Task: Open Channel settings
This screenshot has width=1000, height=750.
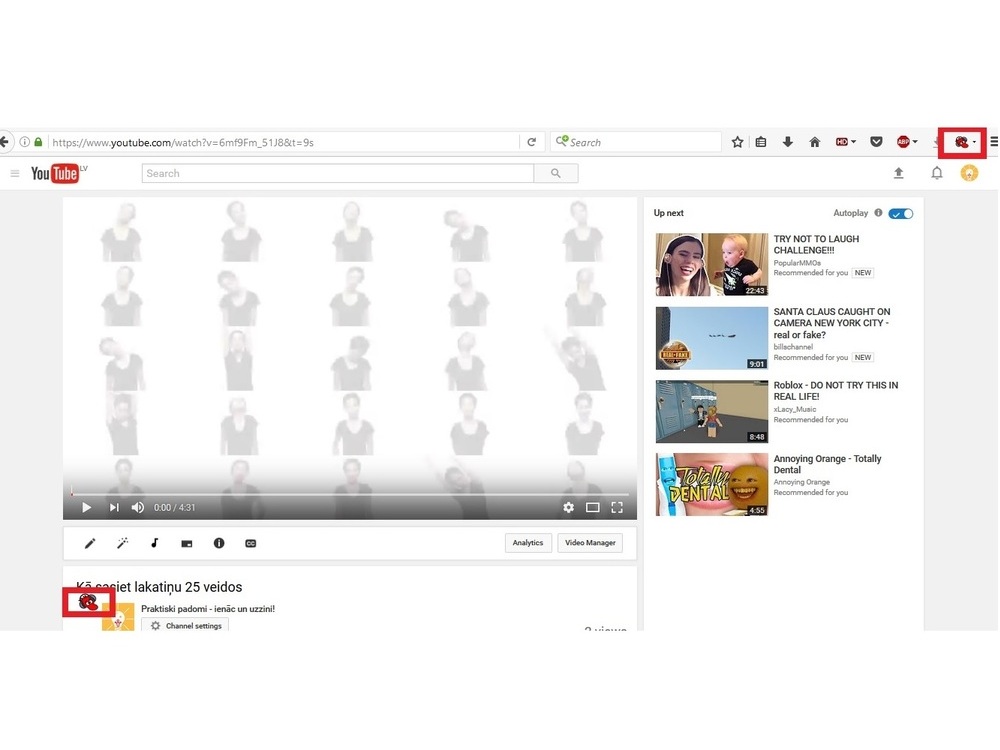Action: 186,626
